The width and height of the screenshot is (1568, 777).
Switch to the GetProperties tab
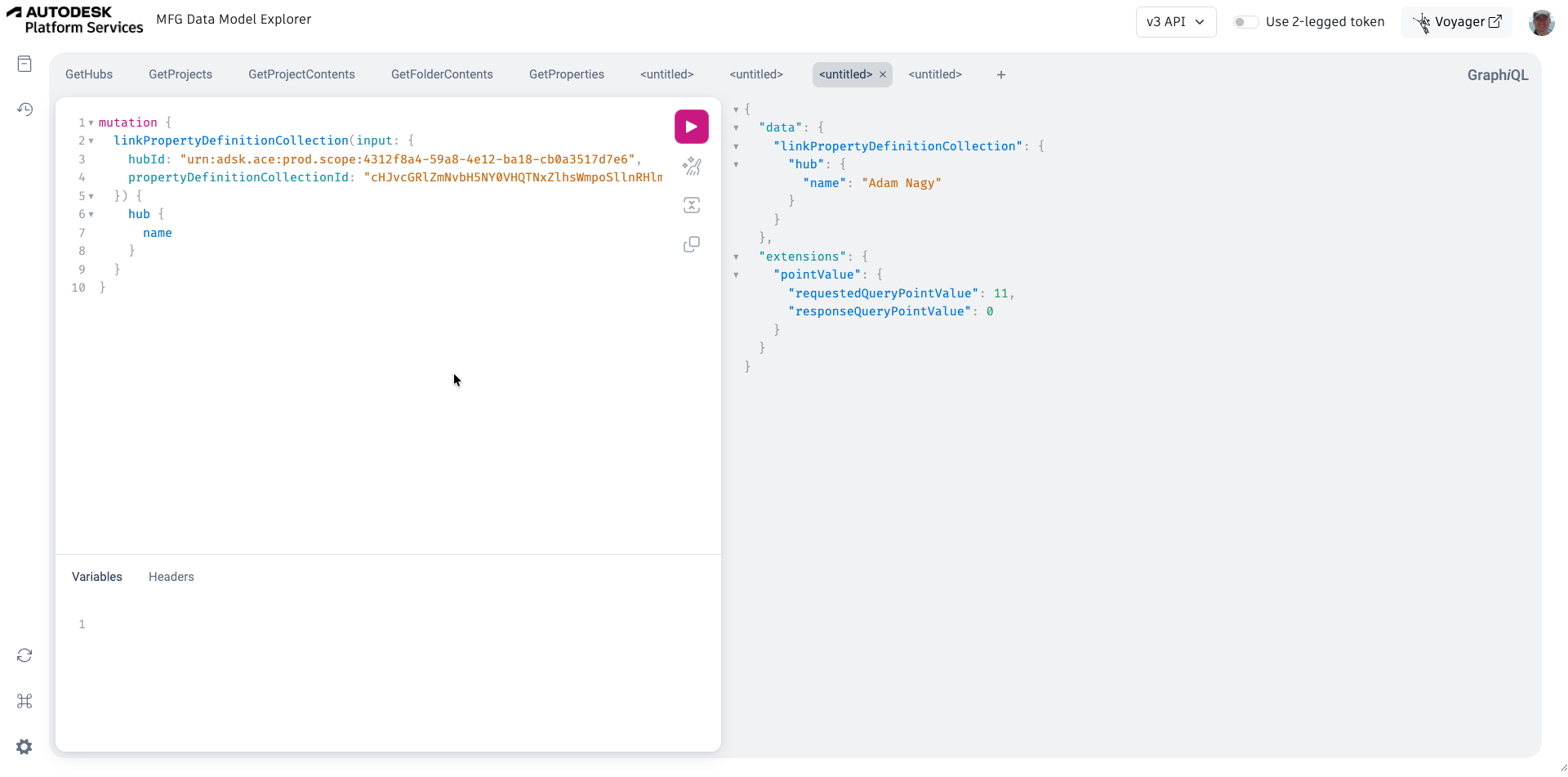(x=566, y=74)
